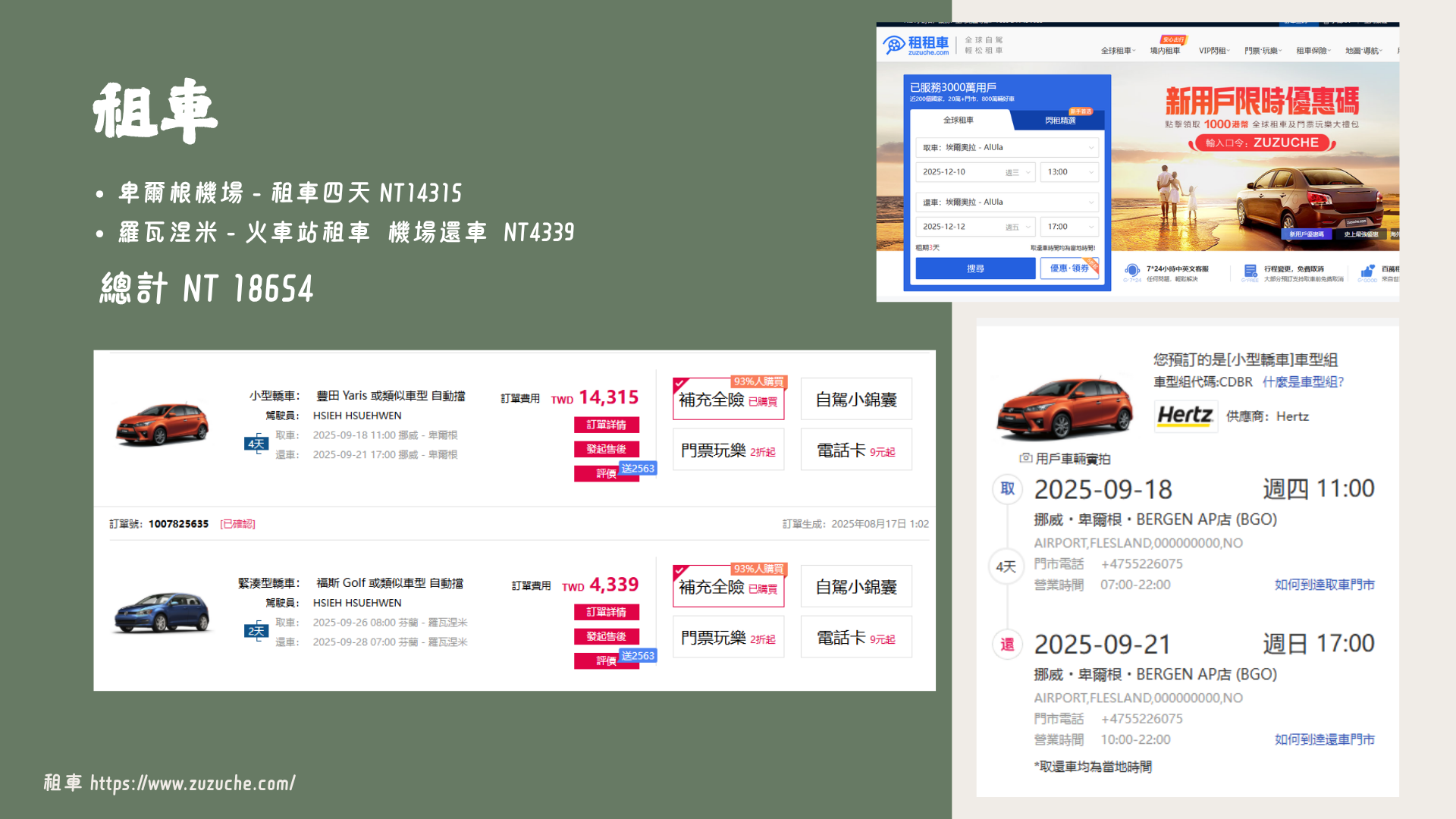This screenshot has width=1456, height=819.
Task: Click the free cancellation document icon
Action: [1250, 271]
